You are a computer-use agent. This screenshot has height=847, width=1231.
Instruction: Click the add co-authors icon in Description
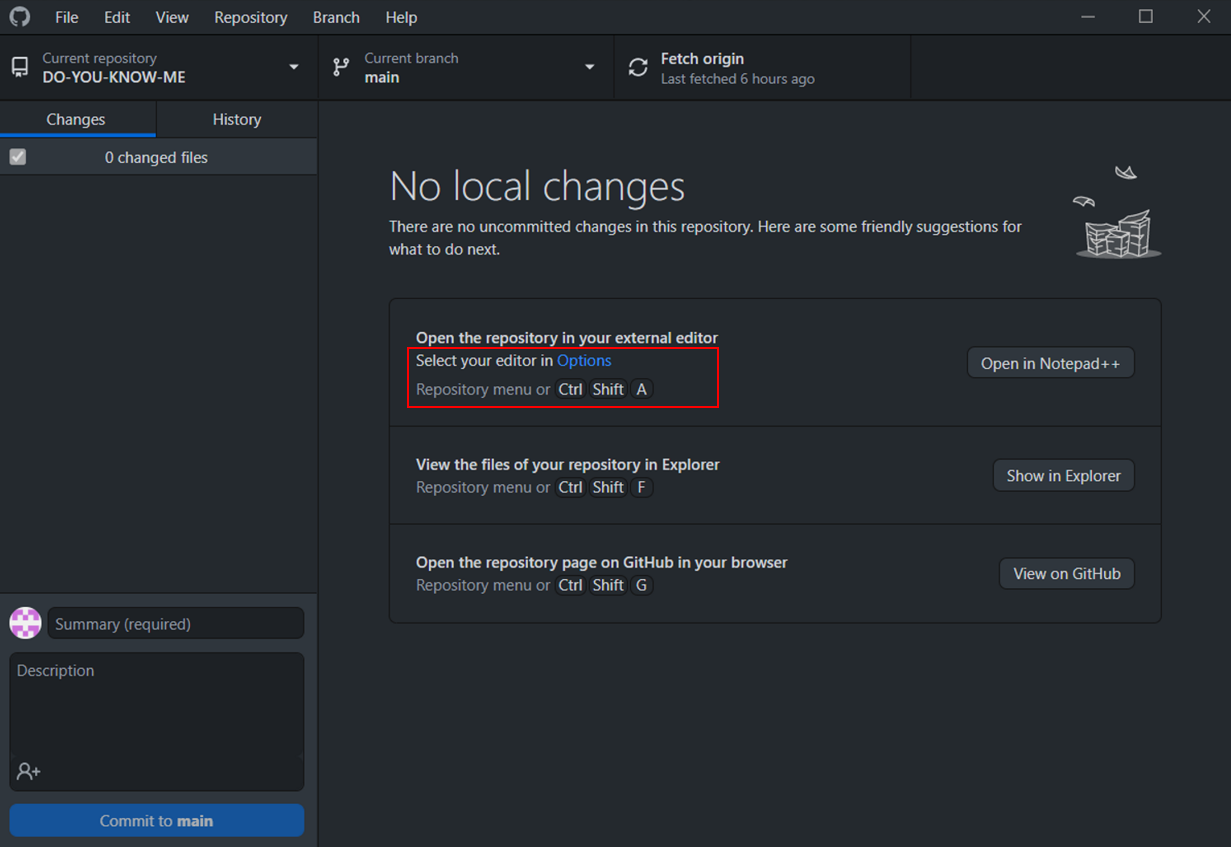28,771
